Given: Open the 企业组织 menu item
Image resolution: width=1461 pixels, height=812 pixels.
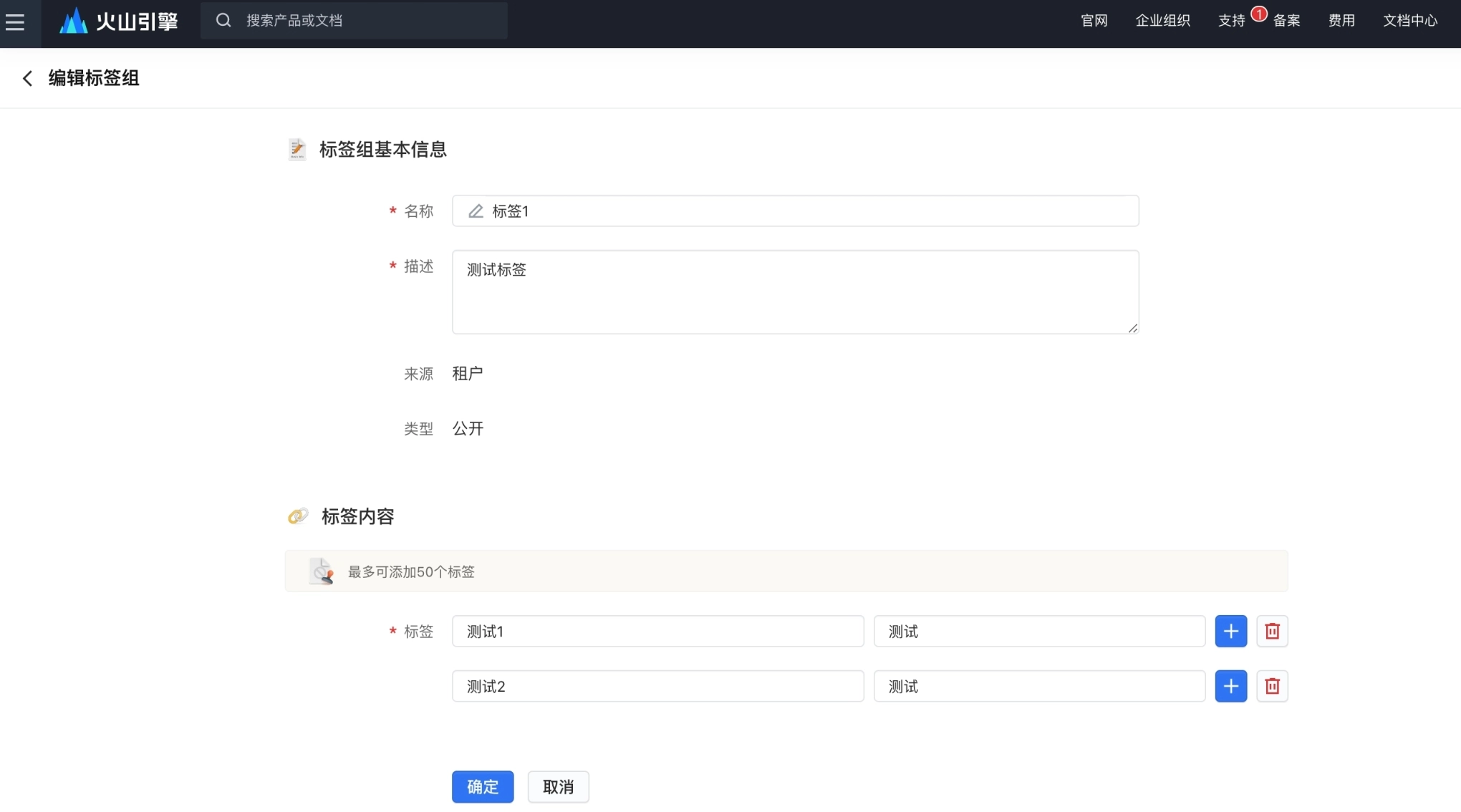Looking at the screenshot, I should click(1162, 21).
